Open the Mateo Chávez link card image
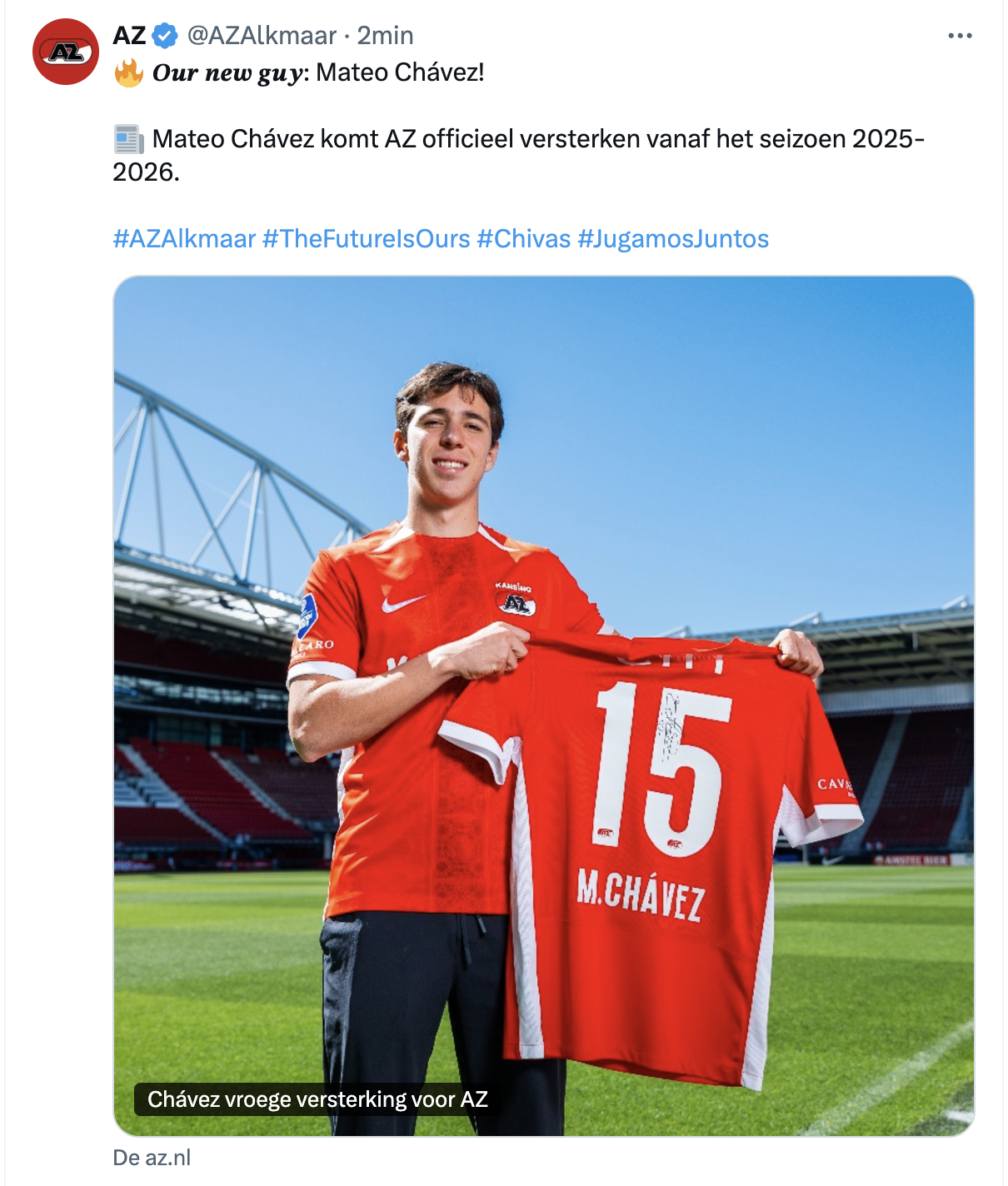Viewport: 1008px width, 1186px height. click(544, 705)
